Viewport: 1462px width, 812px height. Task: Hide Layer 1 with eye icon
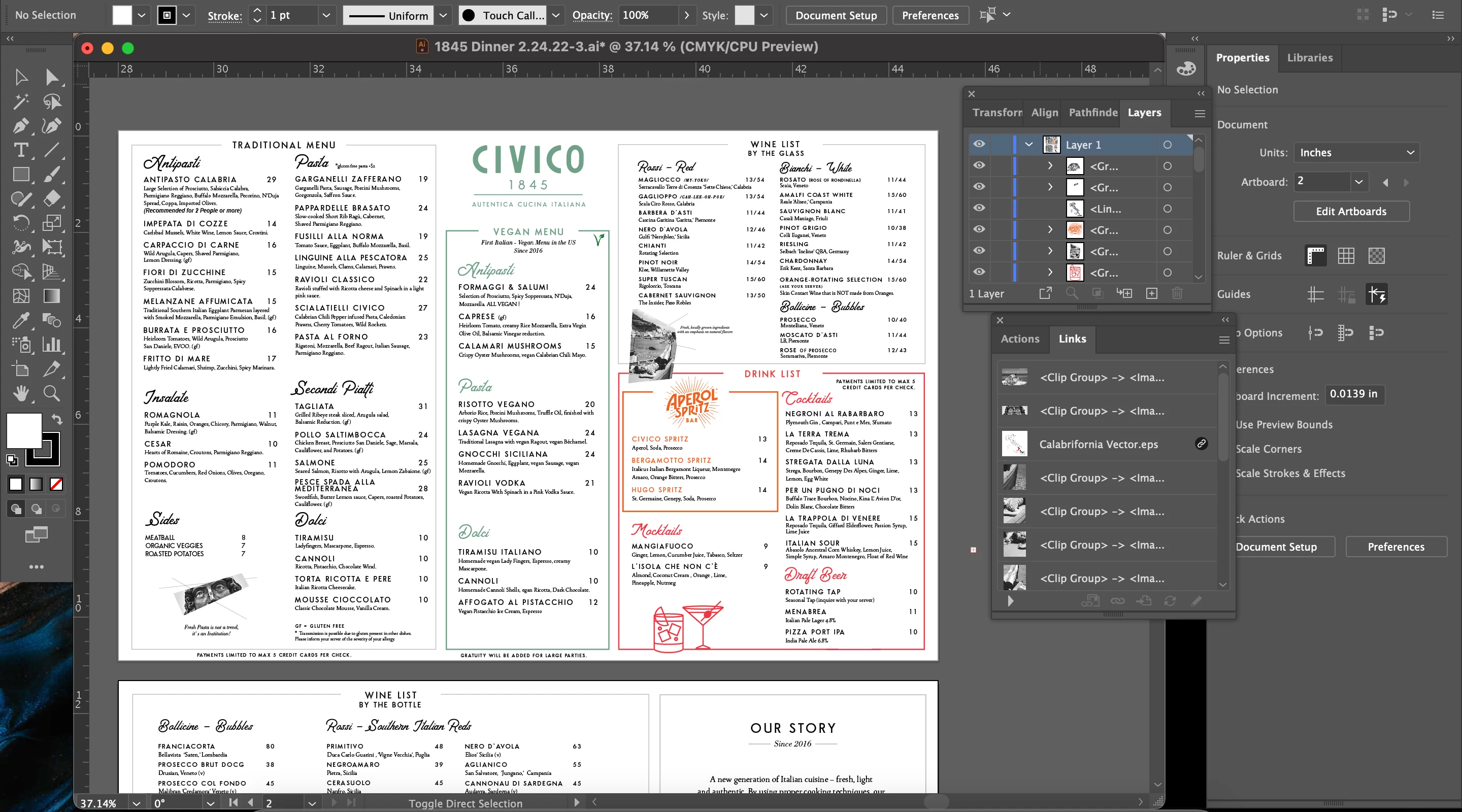click(x=979, y=144)
